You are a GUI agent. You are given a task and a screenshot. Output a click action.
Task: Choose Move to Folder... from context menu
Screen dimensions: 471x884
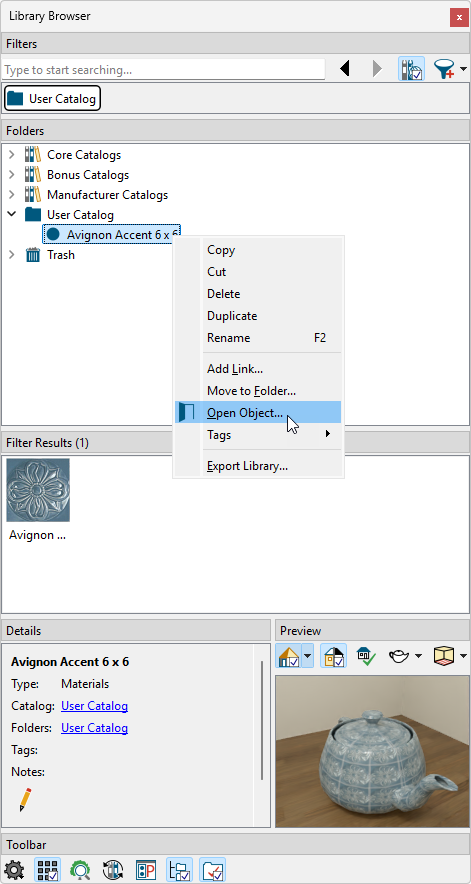tap(258, 391)
